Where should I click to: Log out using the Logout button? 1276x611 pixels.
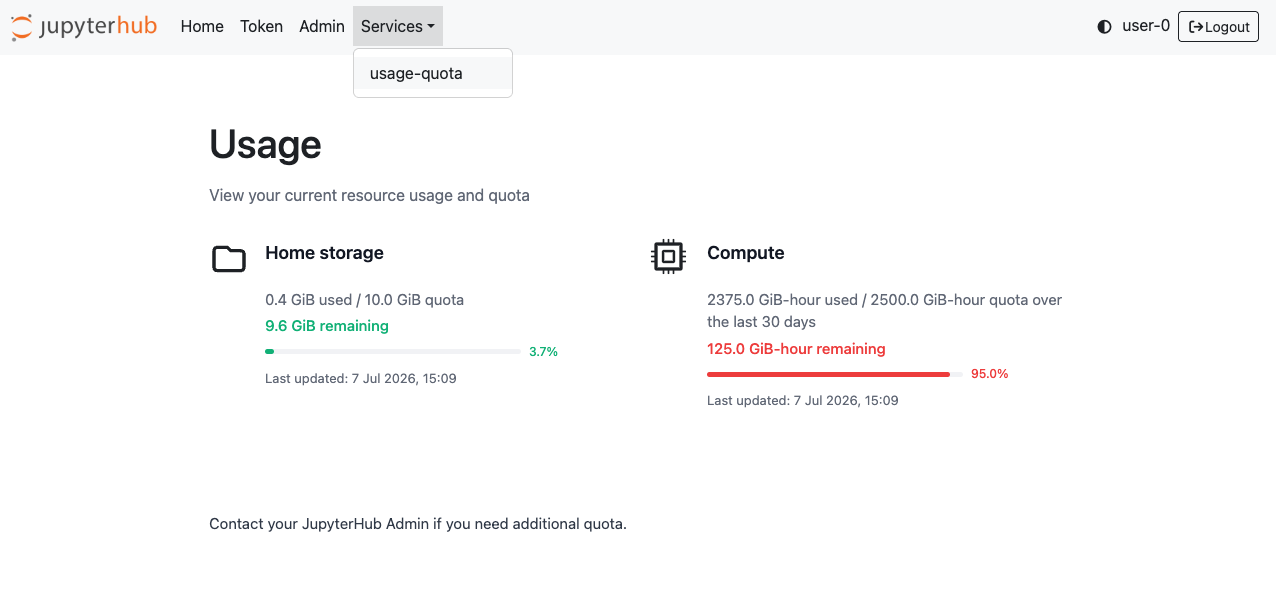[x=1218, y=27]
